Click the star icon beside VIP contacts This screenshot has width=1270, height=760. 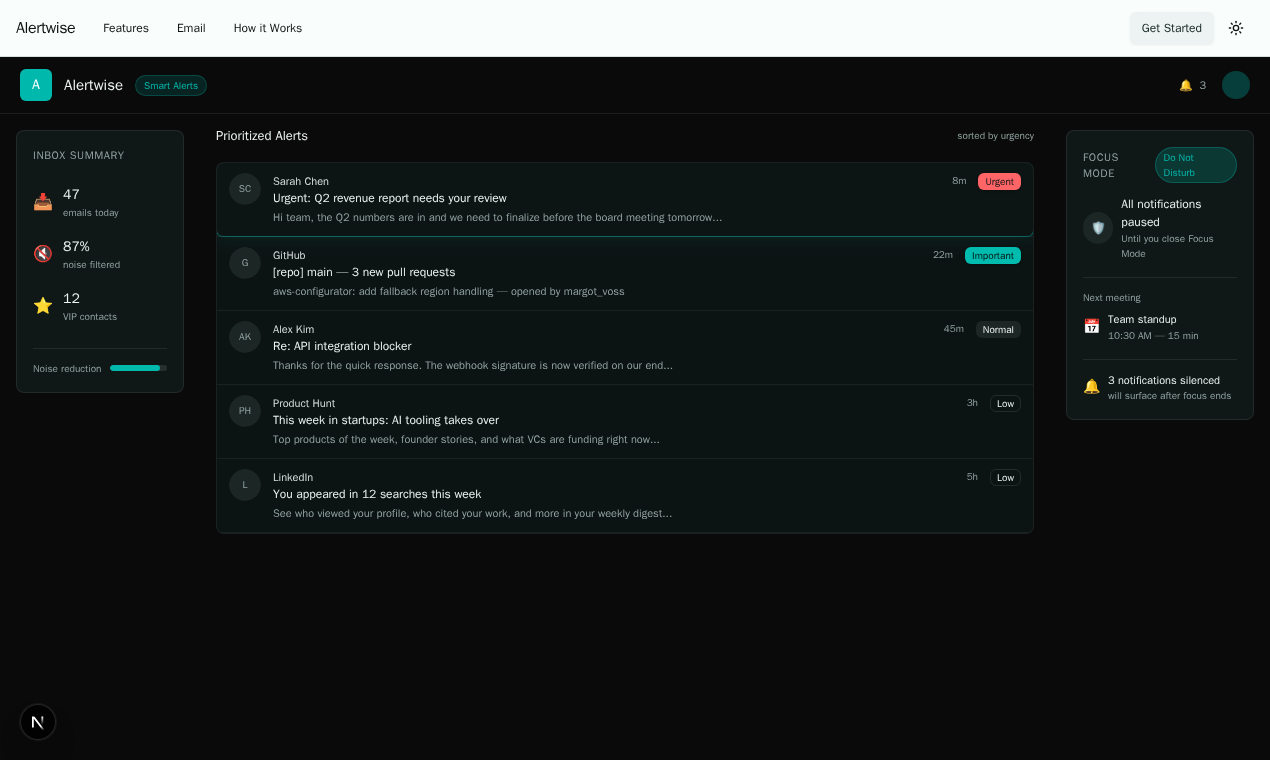[43, 306]
